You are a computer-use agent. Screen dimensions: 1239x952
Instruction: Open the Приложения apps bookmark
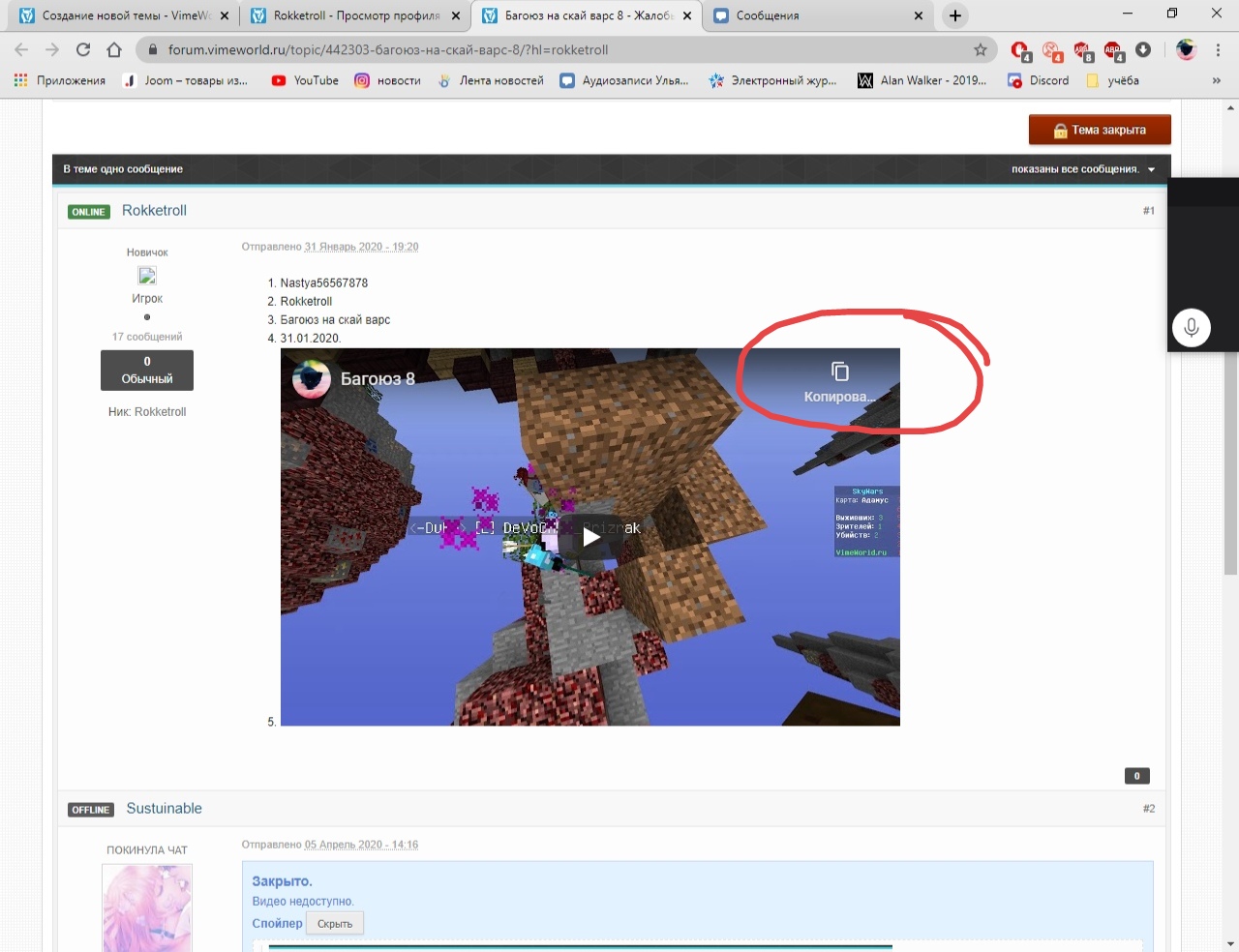[59, 80]
